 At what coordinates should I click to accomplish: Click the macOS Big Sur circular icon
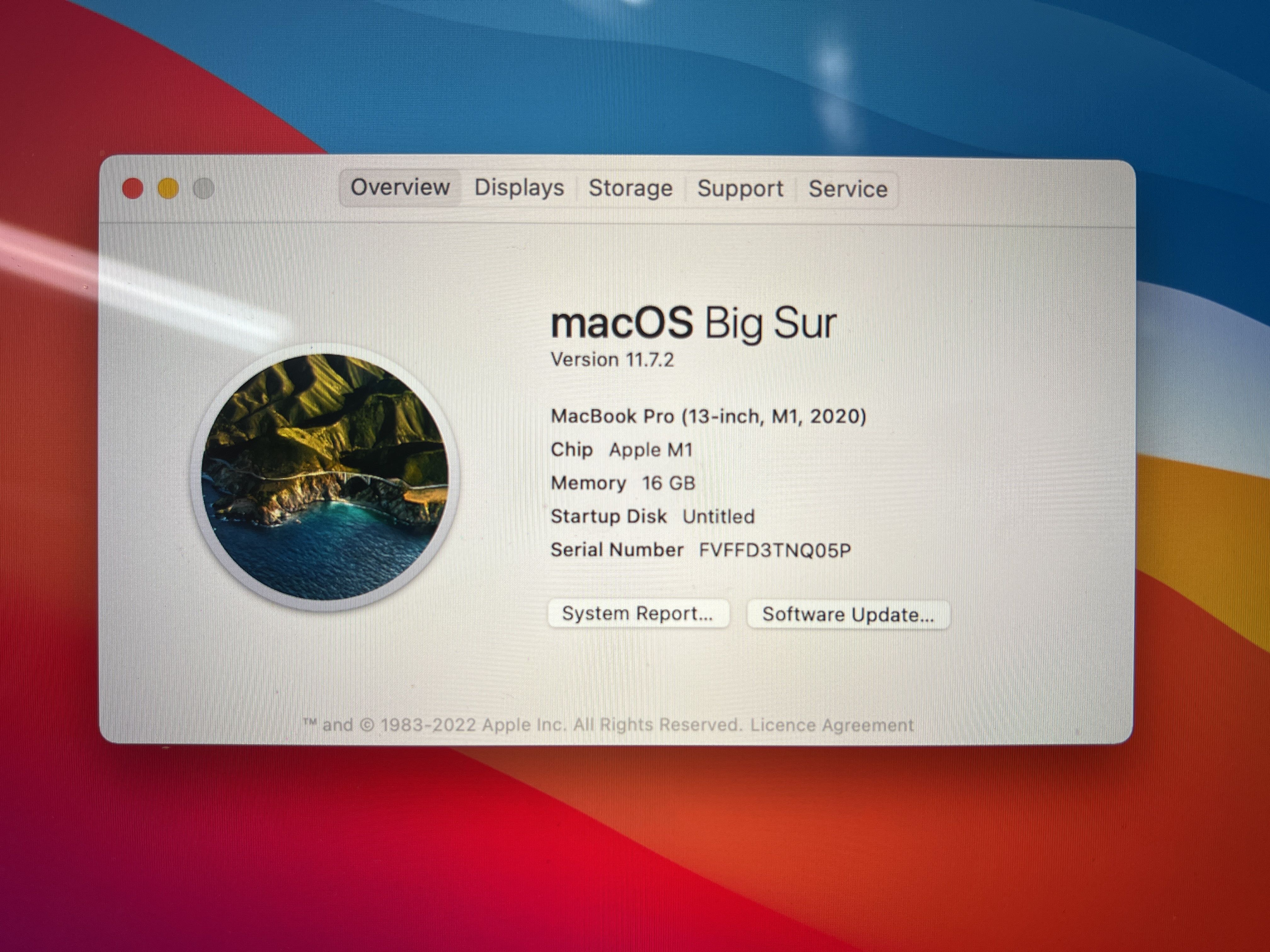coord(325,478)
